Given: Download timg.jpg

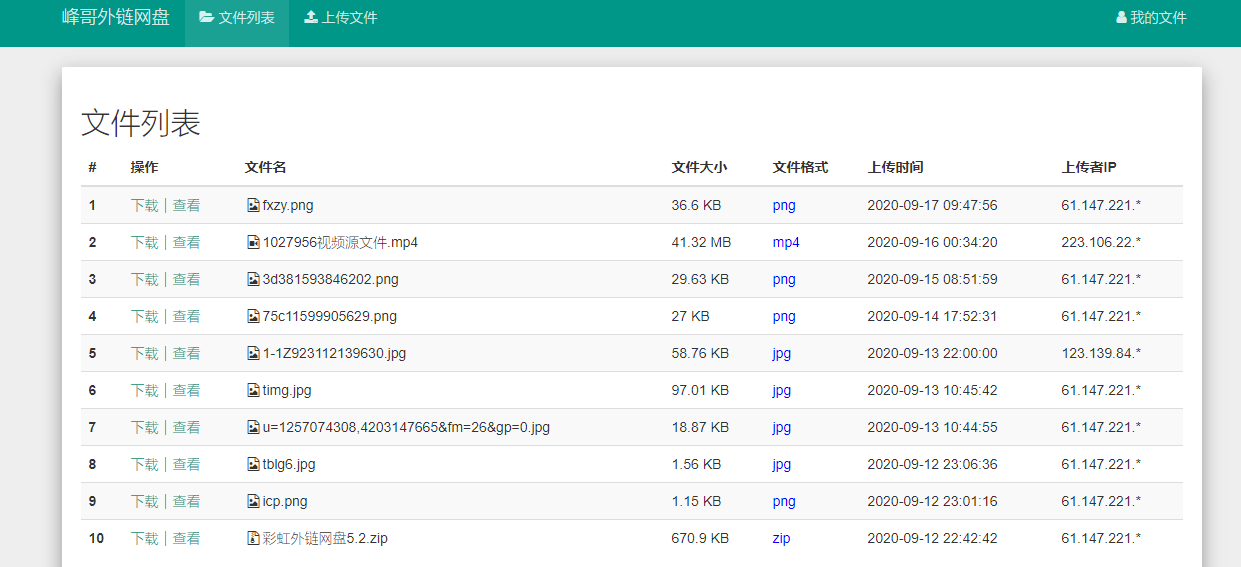Looking at the screenshot, I should tap(144, 390).
